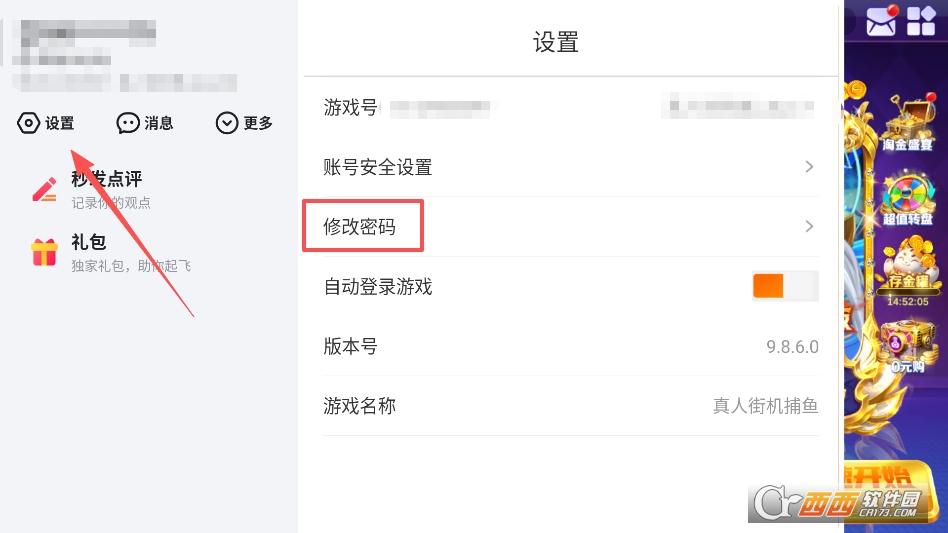The image size is (948, 533).
Task: Toggle the 自动登录游戏 switch
Action: pos(785,286)
